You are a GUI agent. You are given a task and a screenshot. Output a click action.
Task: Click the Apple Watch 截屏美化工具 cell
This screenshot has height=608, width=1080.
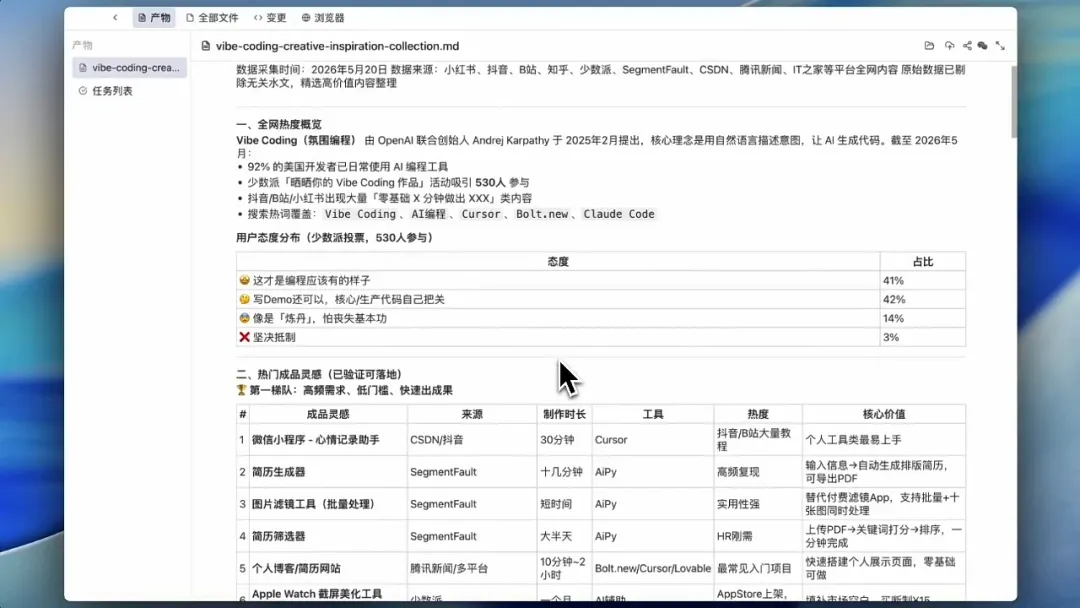pos(328,594)
